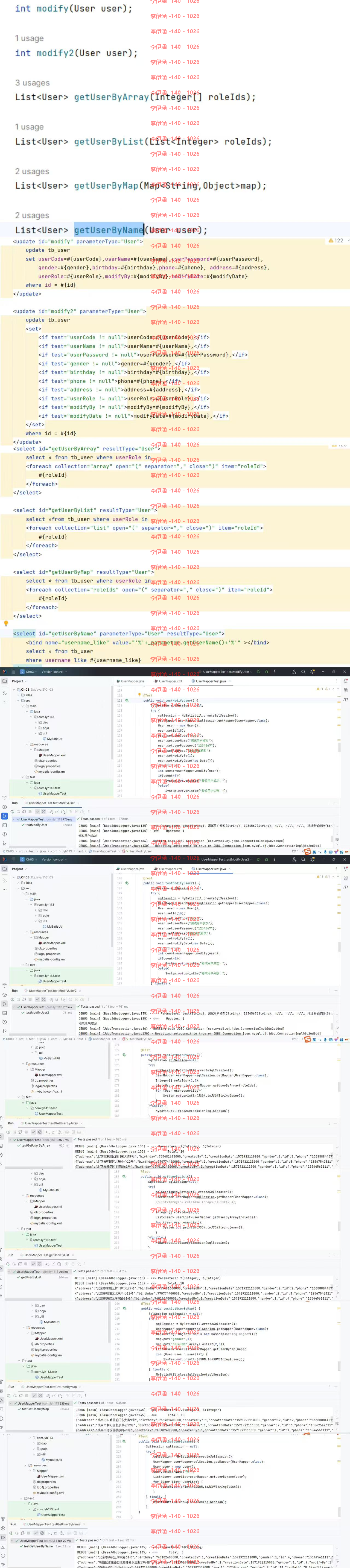Click '3 usages' hint above getUserByArray
This screenshot has width=350, height=1568.
click(x=32, y=83)
